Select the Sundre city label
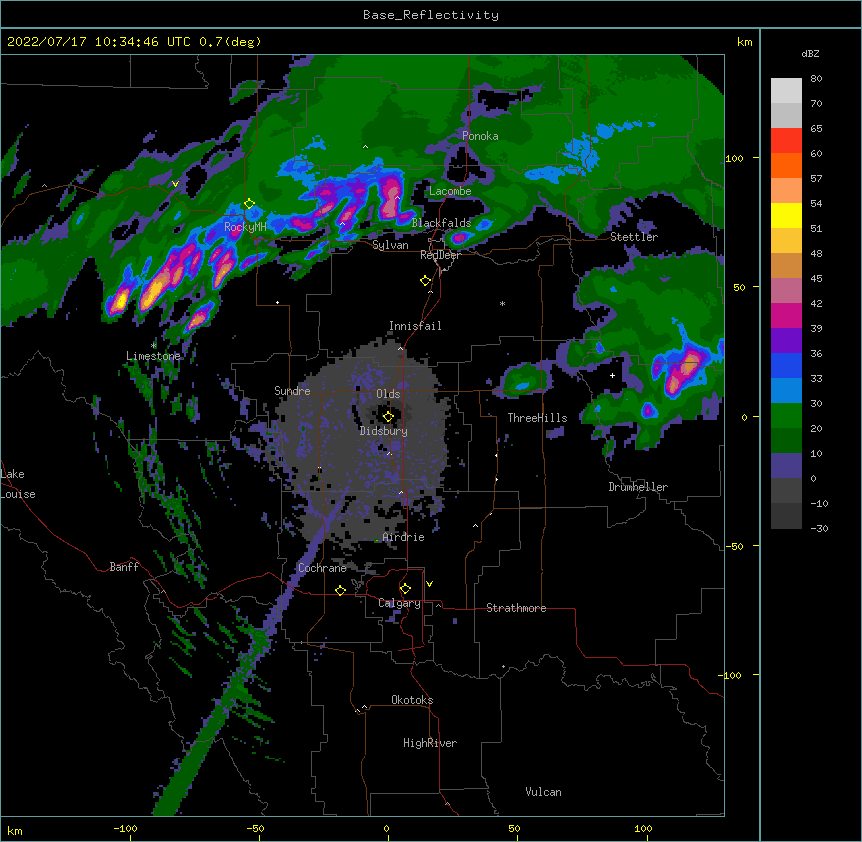The image size is (862, 842). pos(292,391)
